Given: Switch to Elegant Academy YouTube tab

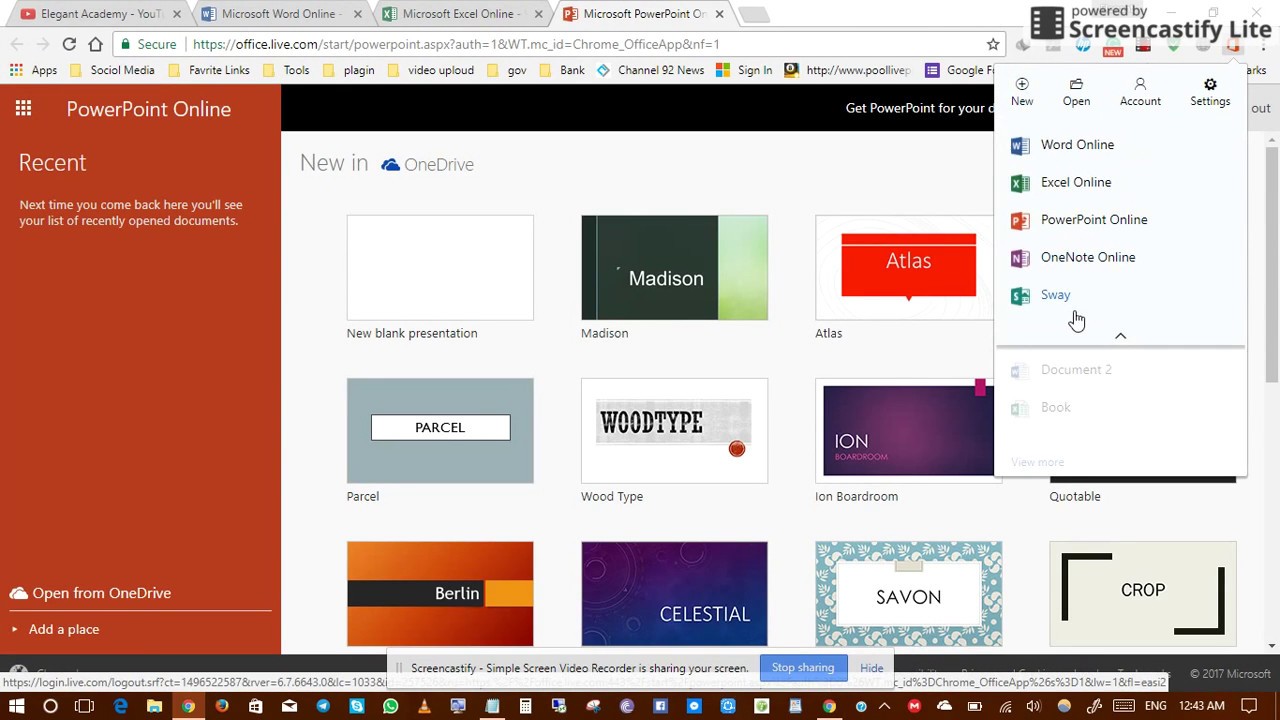Looking at the screenshot, I should pyautogui.click(x=98, y=14).
